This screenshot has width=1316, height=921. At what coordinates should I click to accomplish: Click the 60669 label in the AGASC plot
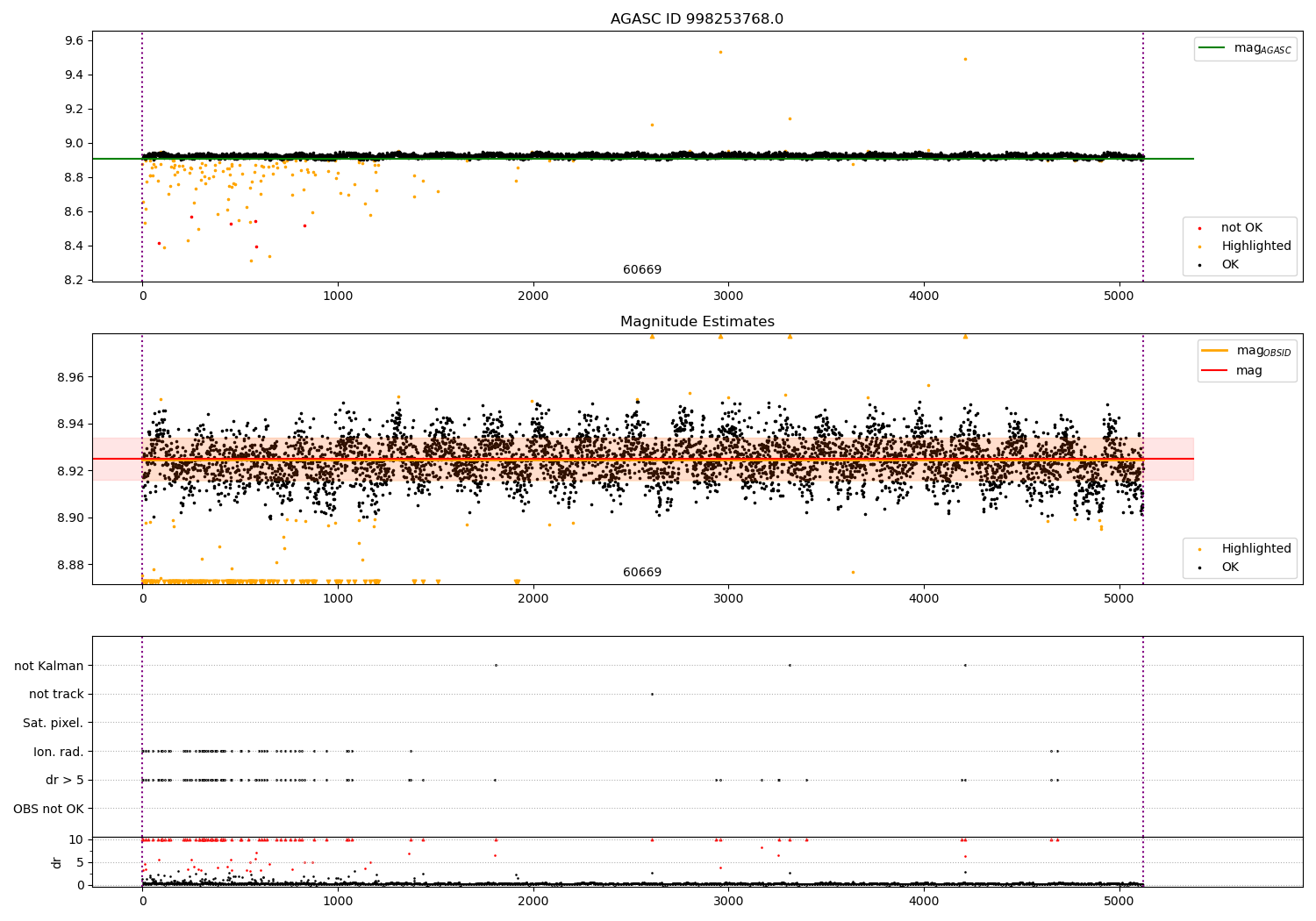pos(642,270)
